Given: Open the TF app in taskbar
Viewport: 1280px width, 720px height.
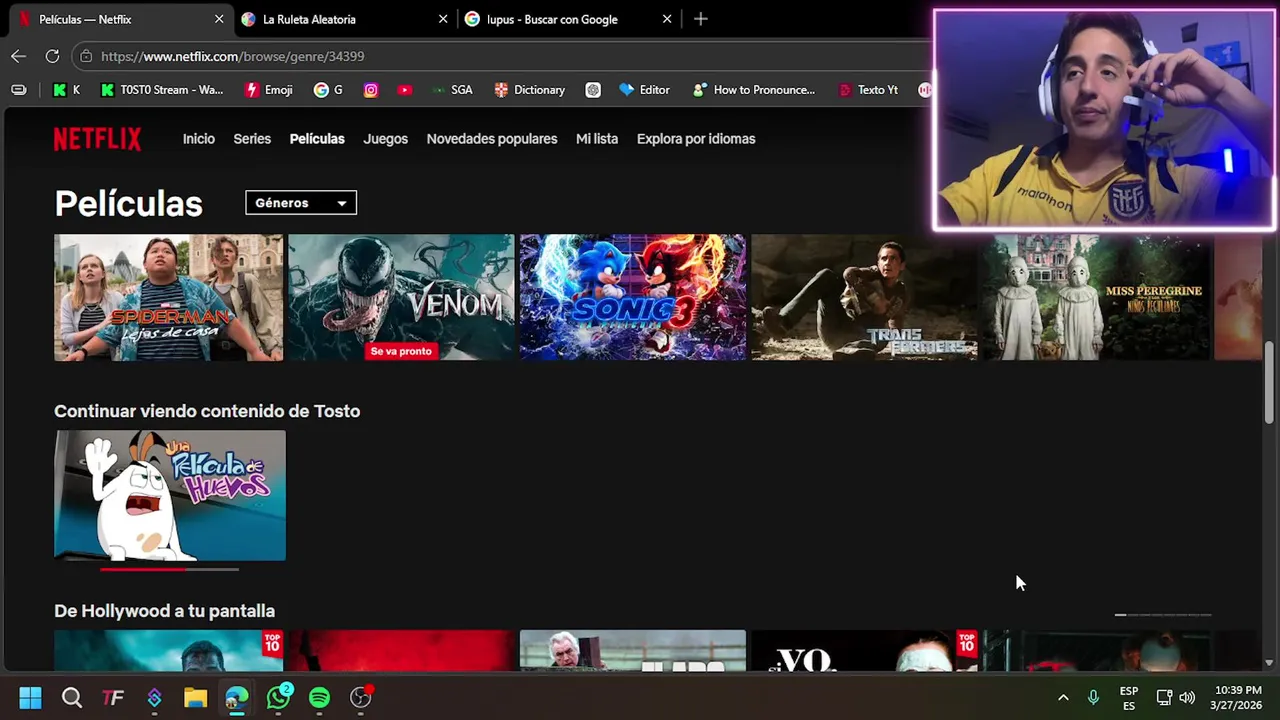Looking at the screenshot, I should pos(113,697).
